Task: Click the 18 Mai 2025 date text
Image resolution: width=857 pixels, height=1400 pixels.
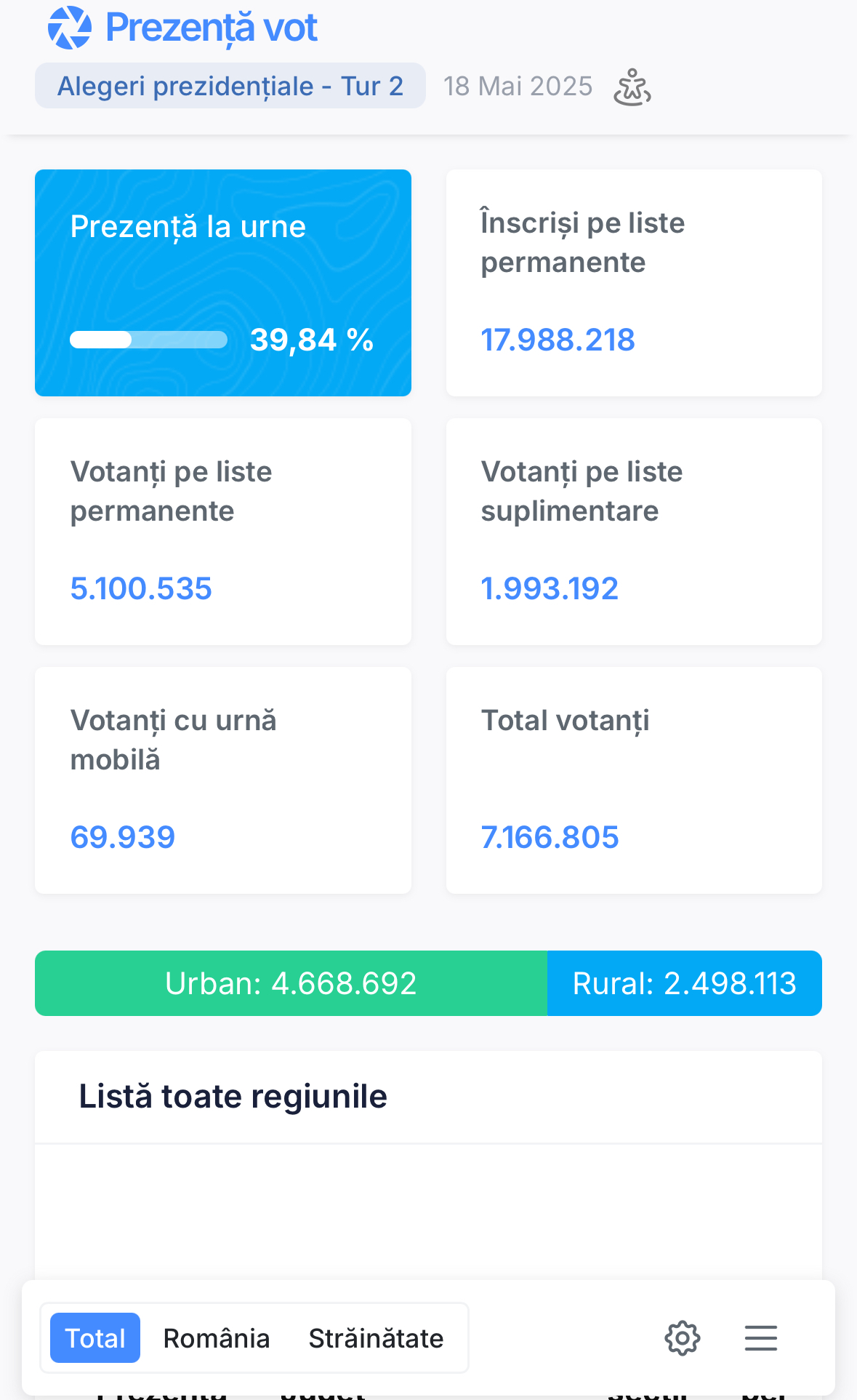Action: click(518, 86)
